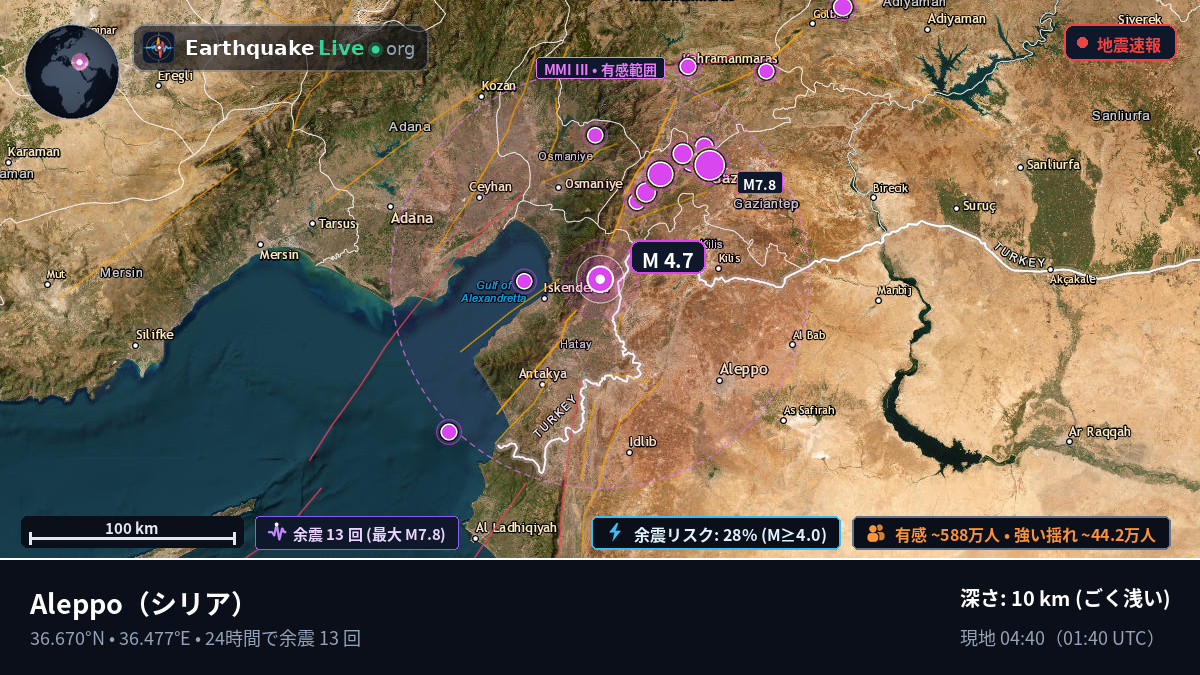This screenshot has width=1200, height=675.
Task: Click the Earthquake Live org title text
Action: point(299,48)
